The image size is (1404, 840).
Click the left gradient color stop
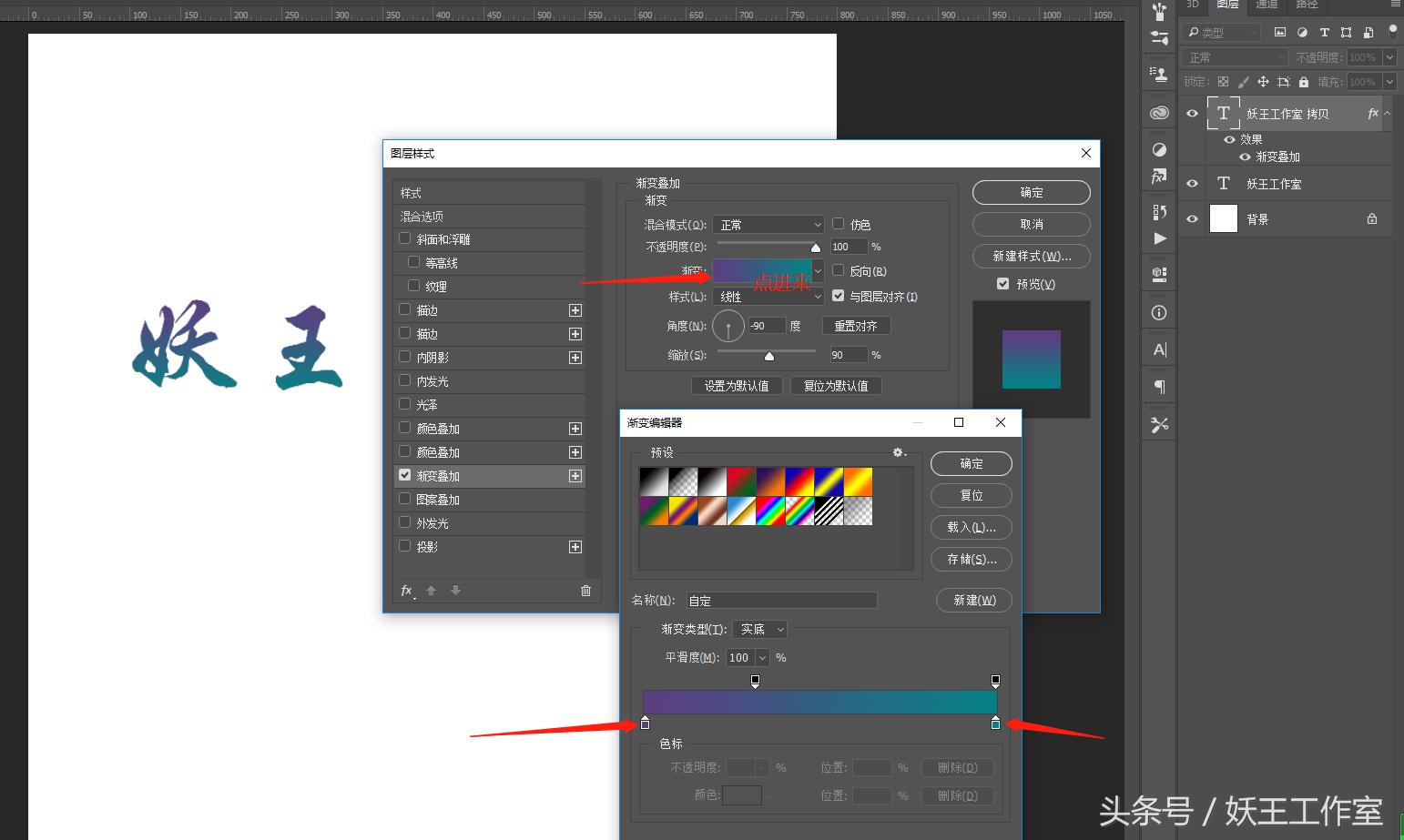tap(645, 723)
